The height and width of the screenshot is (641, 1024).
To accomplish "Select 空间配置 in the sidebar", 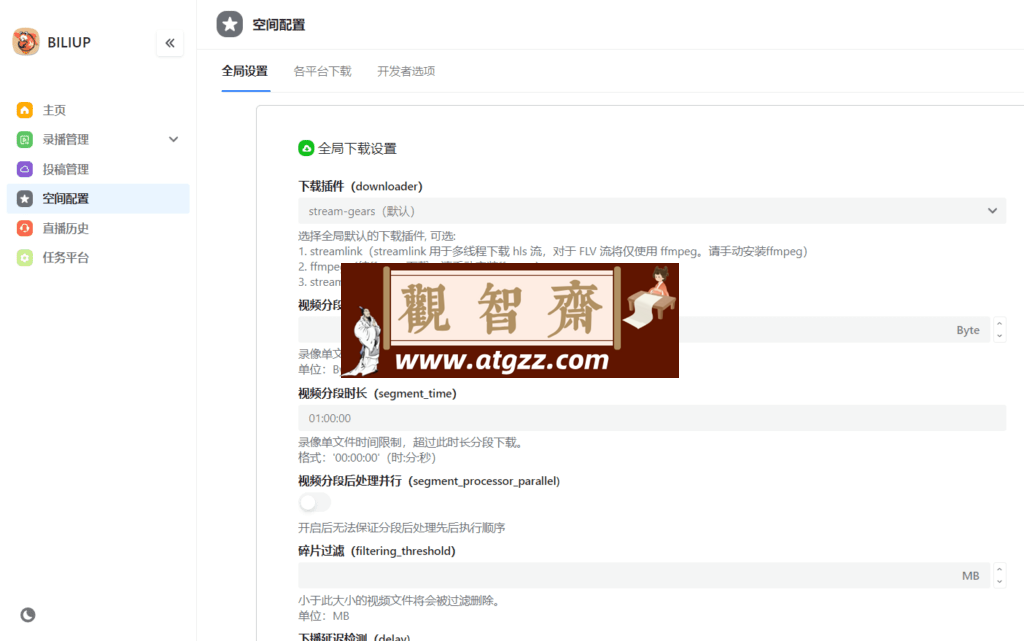I will tap(98, 198).
